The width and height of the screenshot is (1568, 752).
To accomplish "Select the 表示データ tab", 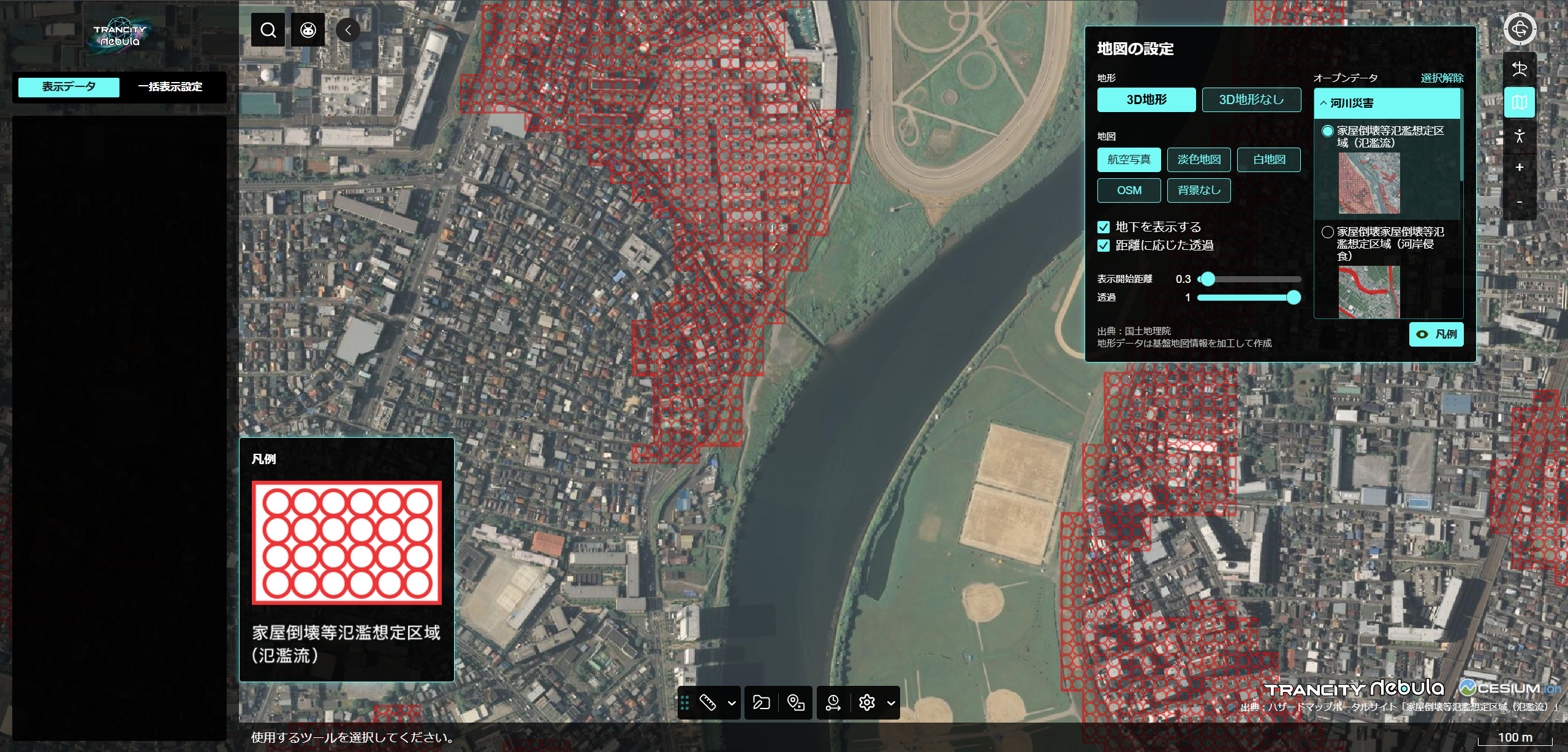I will pyautogui.click(x=69, y=87).
